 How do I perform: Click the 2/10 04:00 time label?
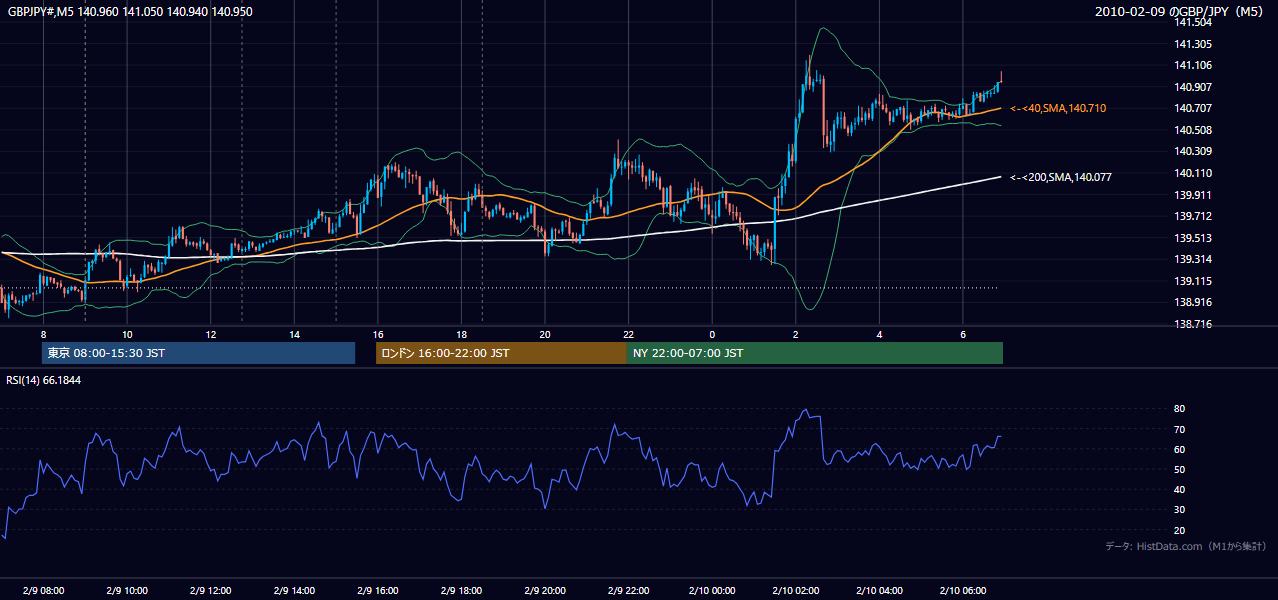point(879,591)
